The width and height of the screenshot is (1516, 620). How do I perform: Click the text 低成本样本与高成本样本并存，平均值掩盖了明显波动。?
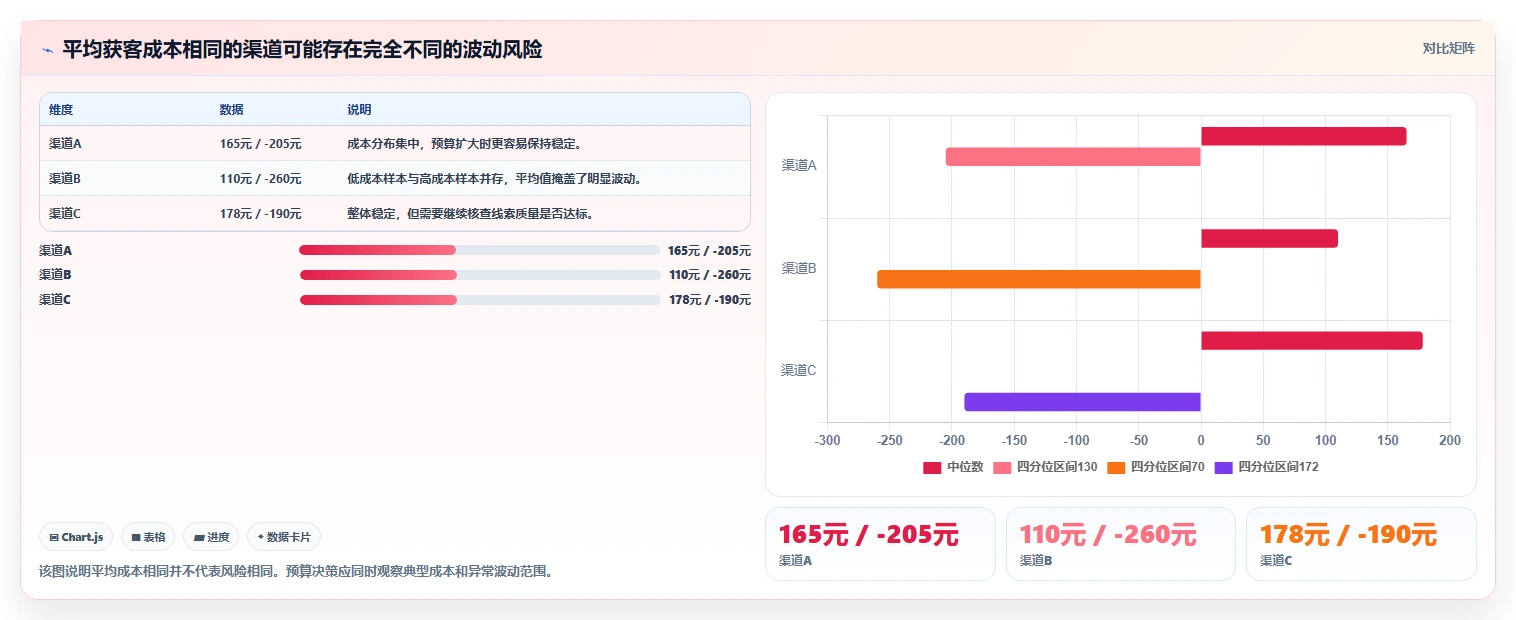point(494,179)
